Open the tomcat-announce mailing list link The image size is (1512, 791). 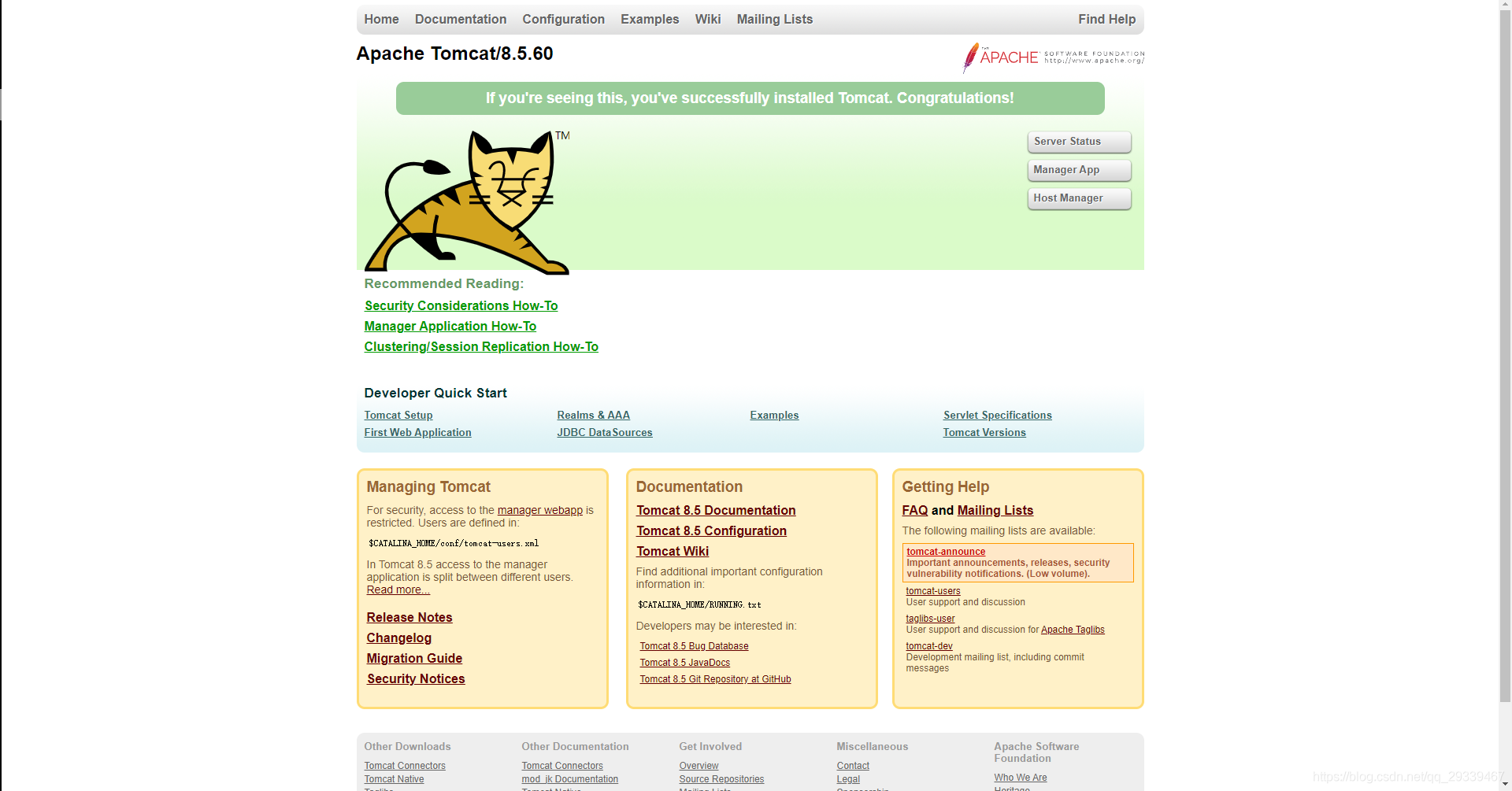[946, 552]
